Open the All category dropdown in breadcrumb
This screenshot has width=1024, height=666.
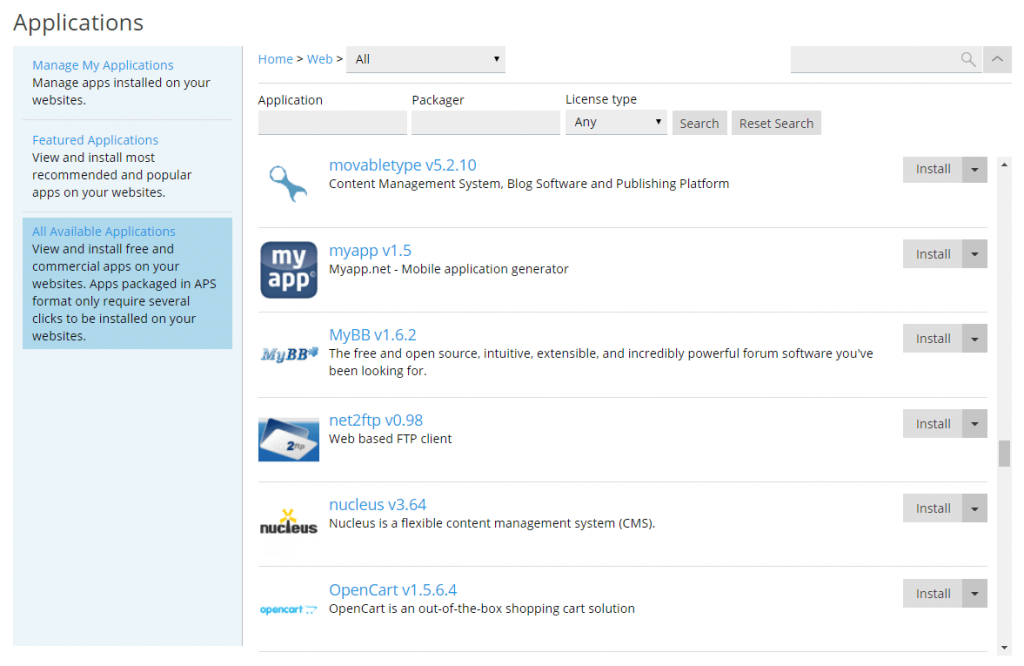tap(426, 59)
